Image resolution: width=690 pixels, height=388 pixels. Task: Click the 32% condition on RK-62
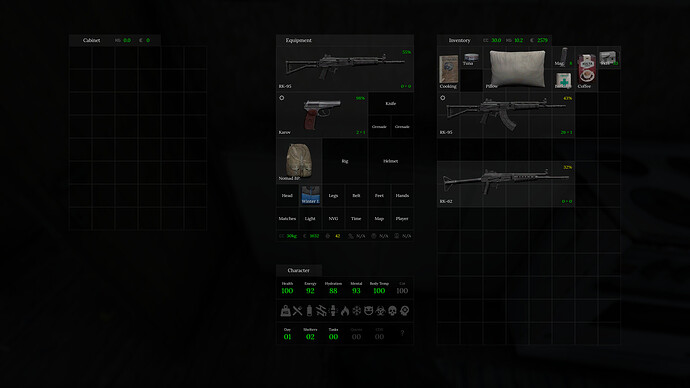click(568, 167)
